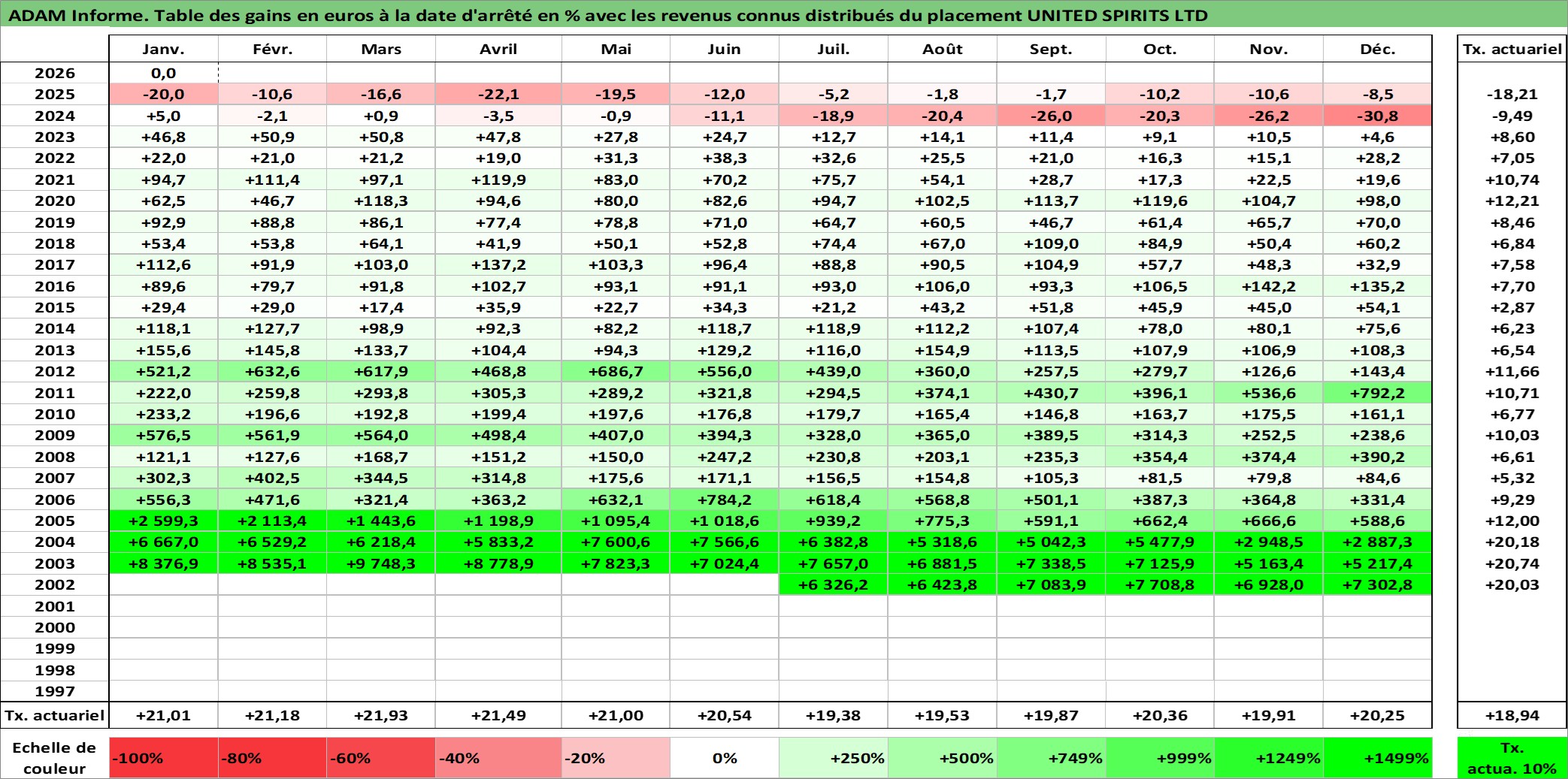
Task: Click the 'Déc.' column header
Action: (x=1377, y=49)
